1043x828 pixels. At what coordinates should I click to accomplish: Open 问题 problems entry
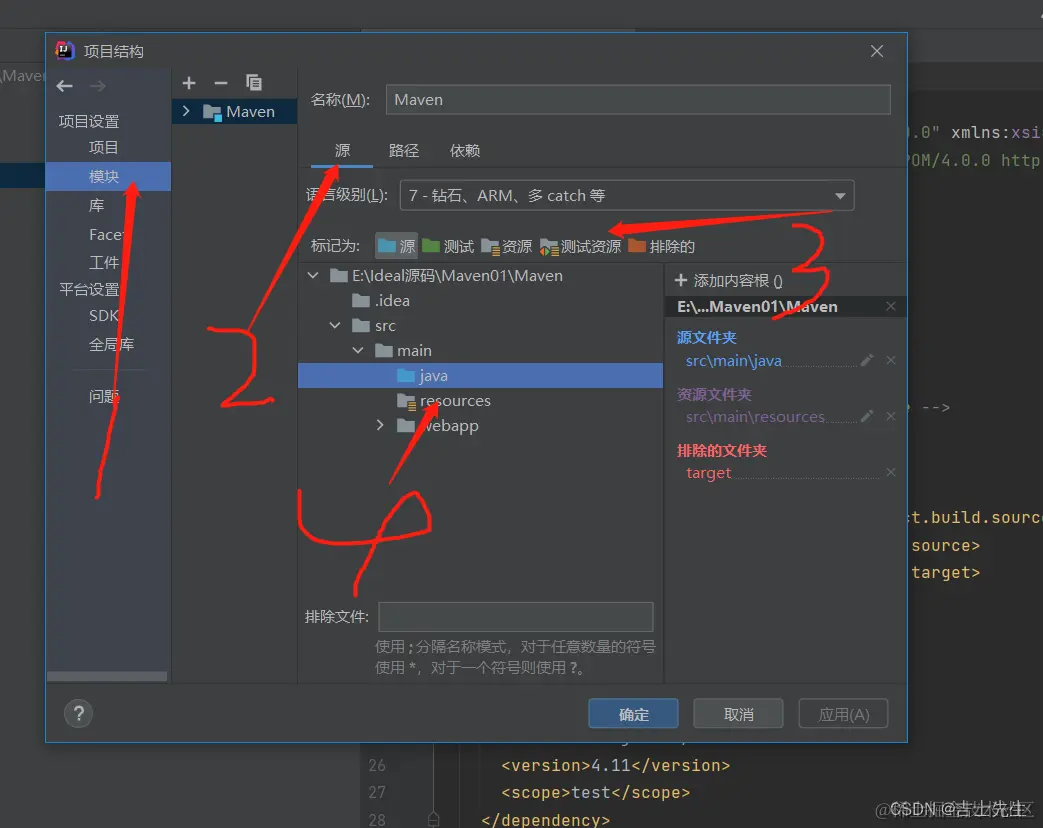point(104,396)
